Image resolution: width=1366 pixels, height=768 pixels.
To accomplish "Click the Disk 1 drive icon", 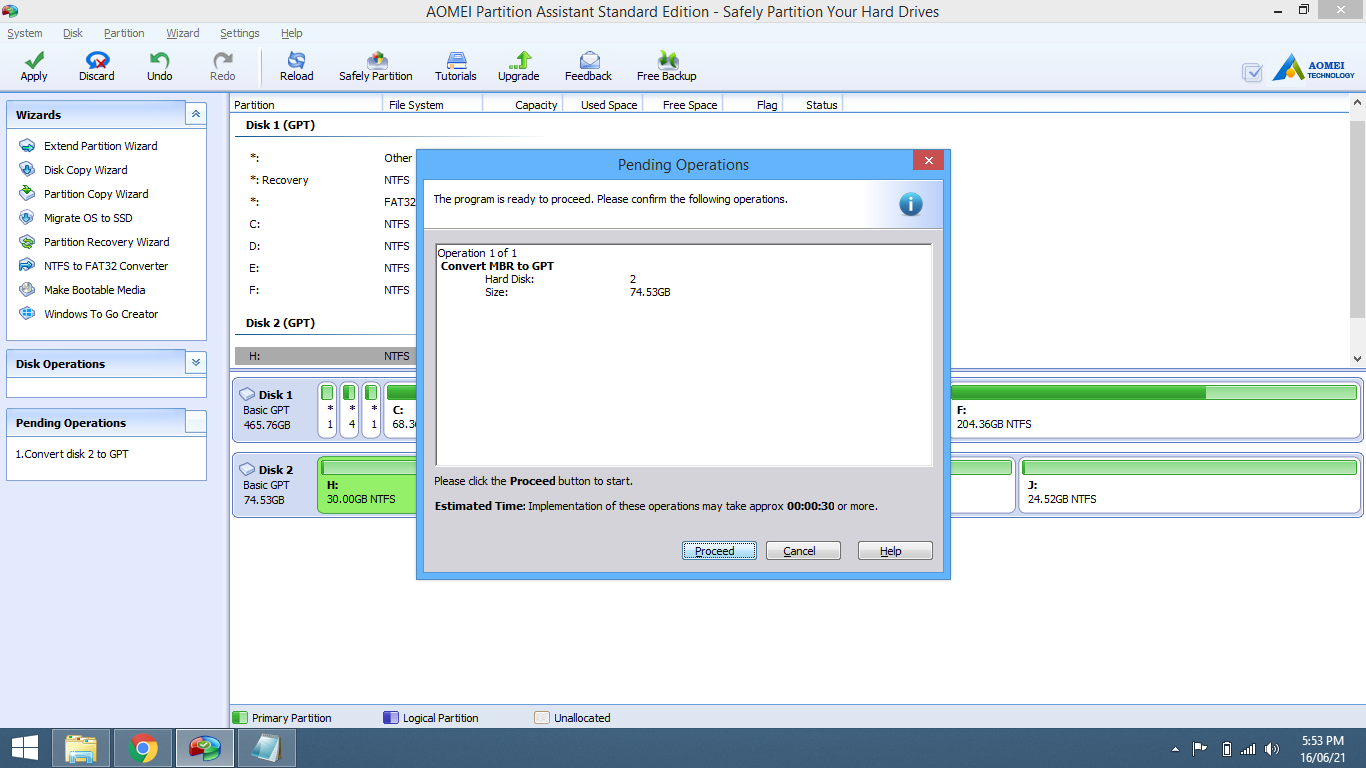I will pyautogui.click(x=247, y=394).
